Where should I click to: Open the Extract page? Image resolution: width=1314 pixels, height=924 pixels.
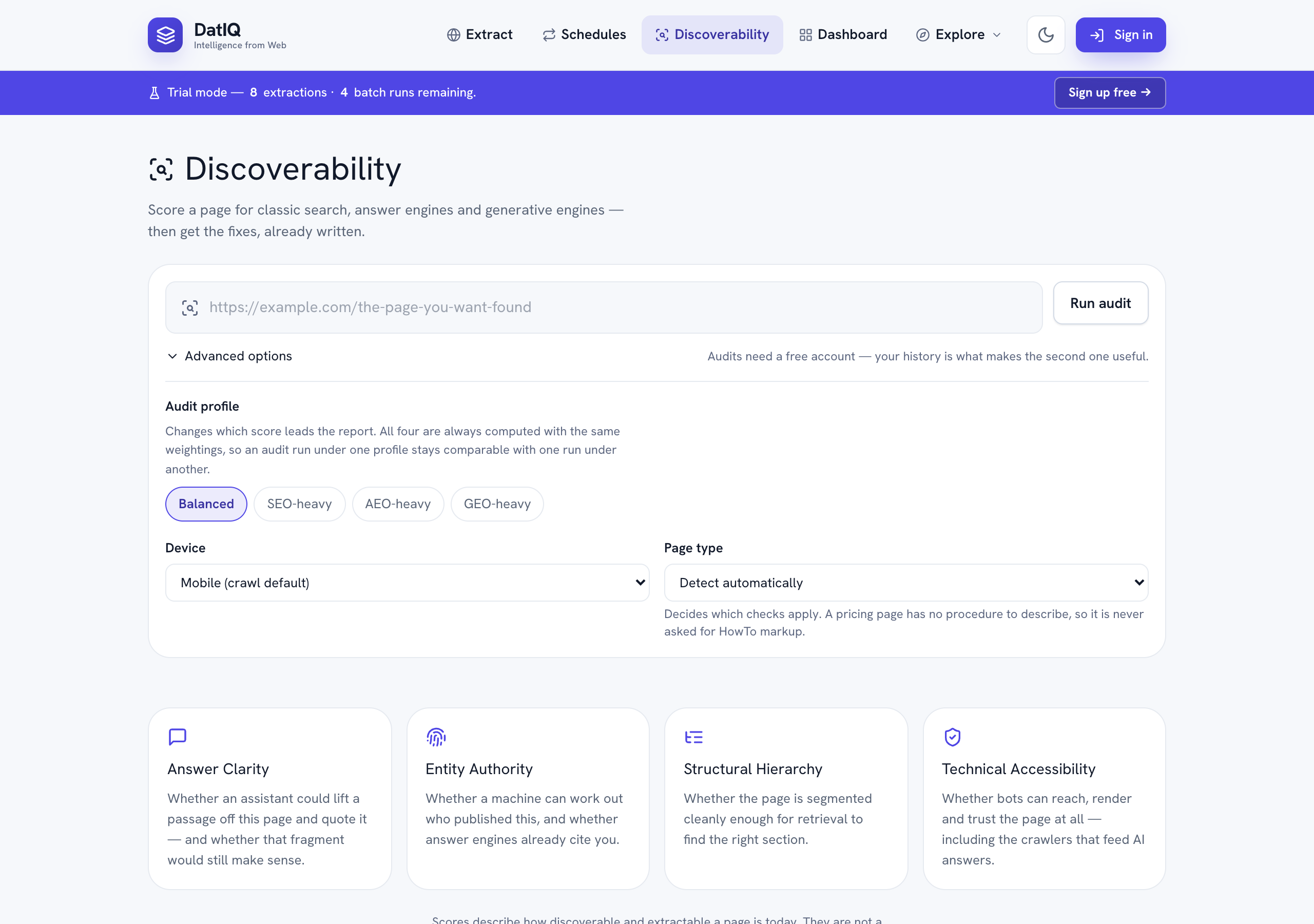pyautogui.click(x=479, y=35)
